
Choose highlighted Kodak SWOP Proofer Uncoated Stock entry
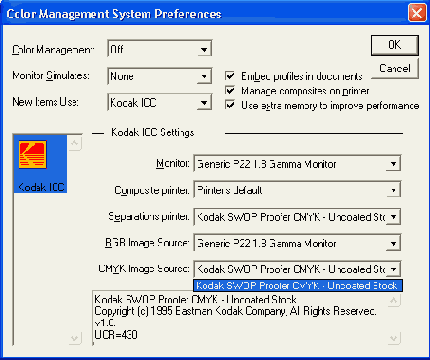click(298, 286)
